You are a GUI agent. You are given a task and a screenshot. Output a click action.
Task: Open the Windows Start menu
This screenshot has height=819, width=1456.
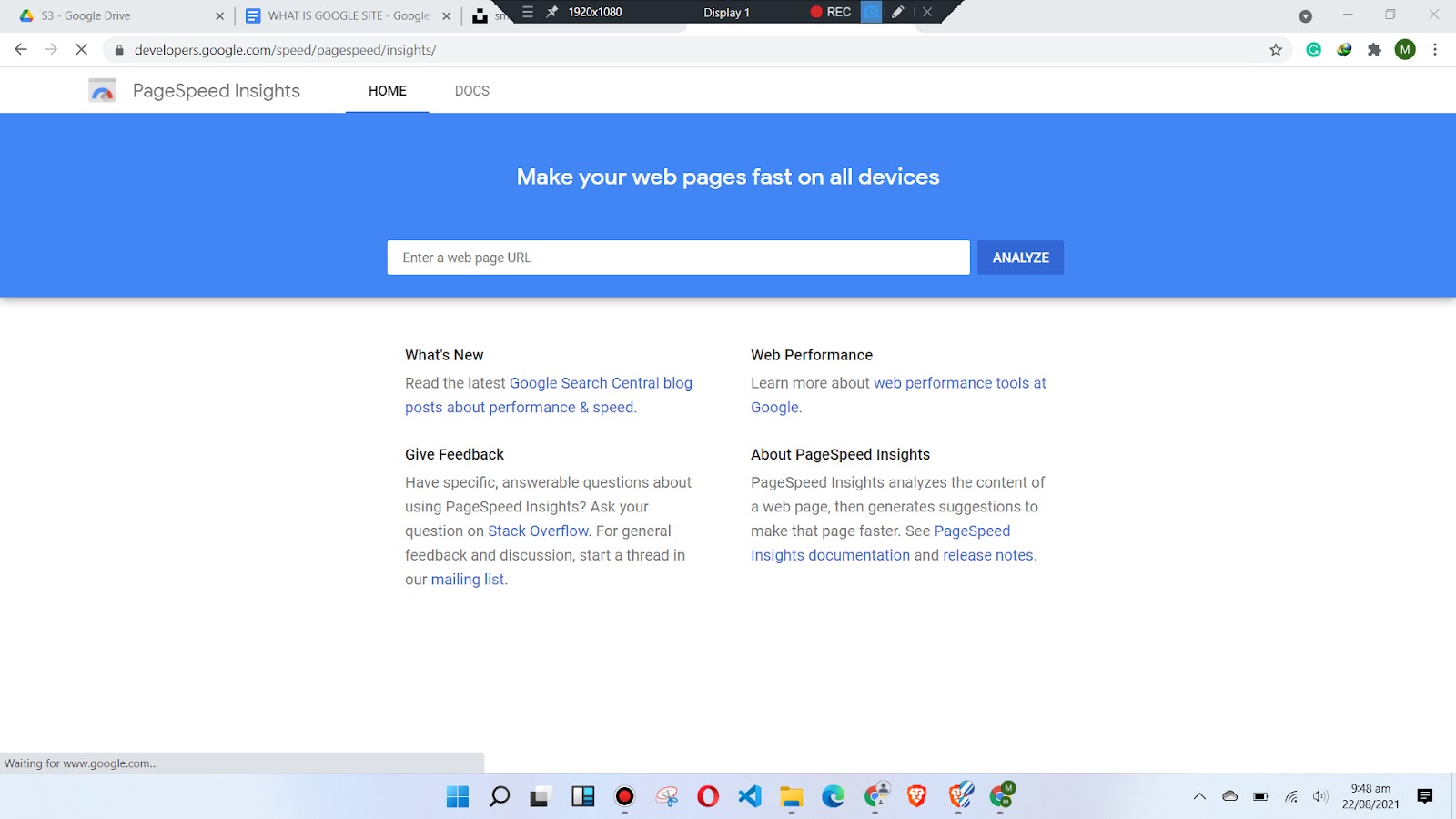458,797
